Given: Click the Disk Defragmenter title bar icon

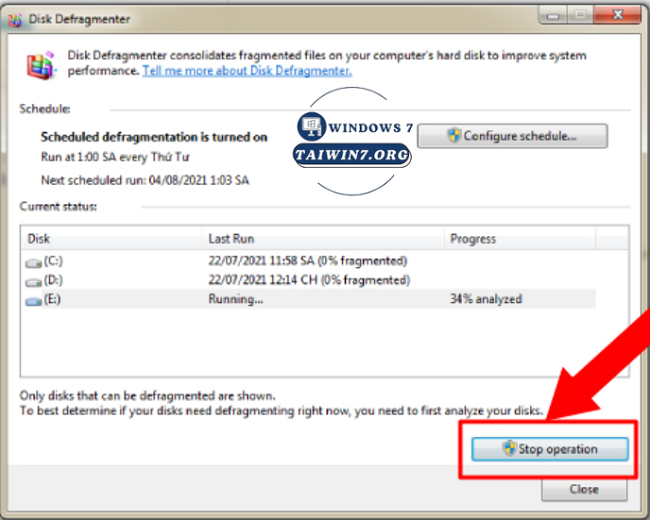Looking at the screenshot, I should click(x=17, y=18).
